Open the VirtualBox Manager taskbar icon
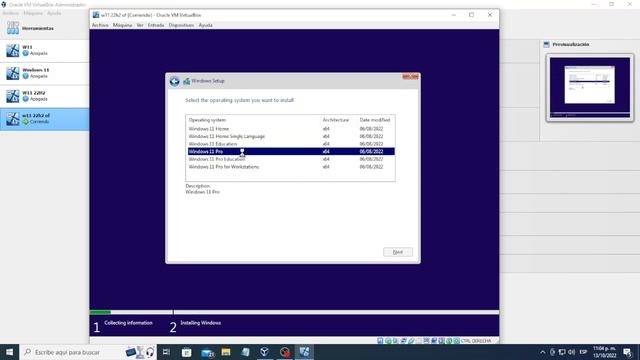The width and height of the screenshot is (640, 360). point(264,352)
